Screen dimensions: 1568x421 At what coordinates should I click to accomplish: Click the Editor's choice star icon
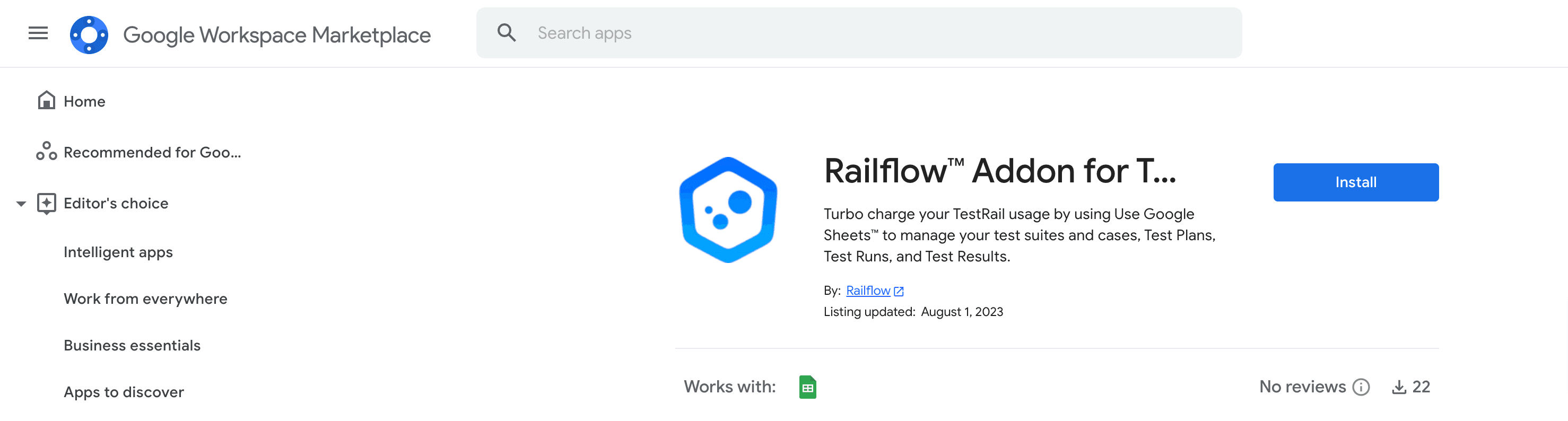point(46,203)
